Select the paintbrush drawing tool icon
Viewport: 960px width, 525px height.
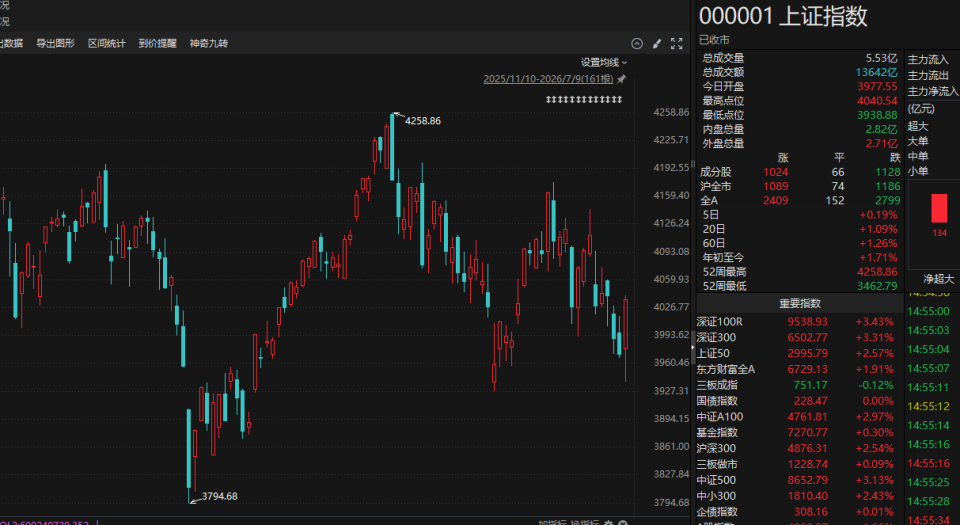pos(657,43)
